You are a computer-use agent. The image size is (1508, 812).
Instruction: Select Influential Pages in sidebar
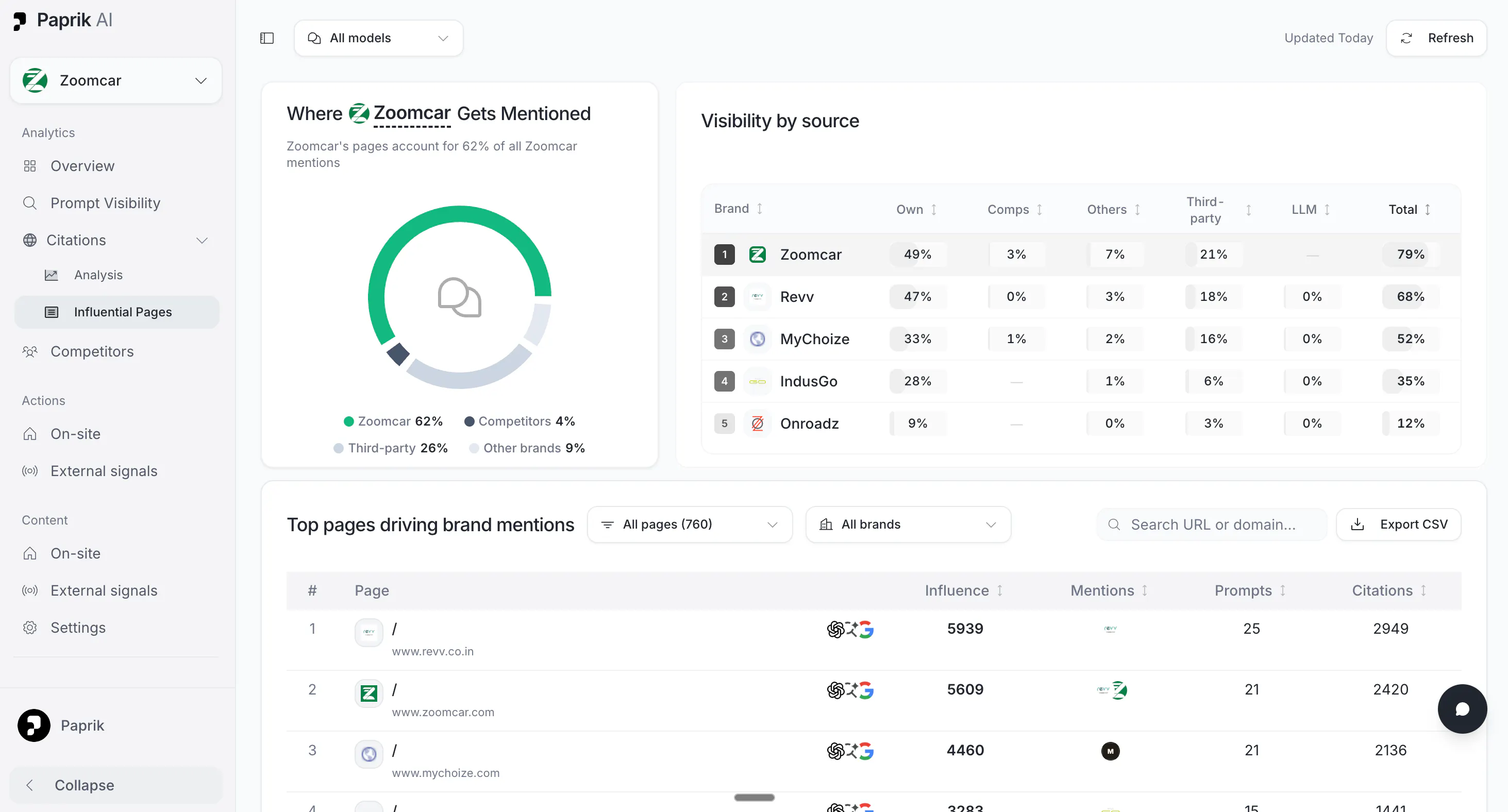[116, 312]
